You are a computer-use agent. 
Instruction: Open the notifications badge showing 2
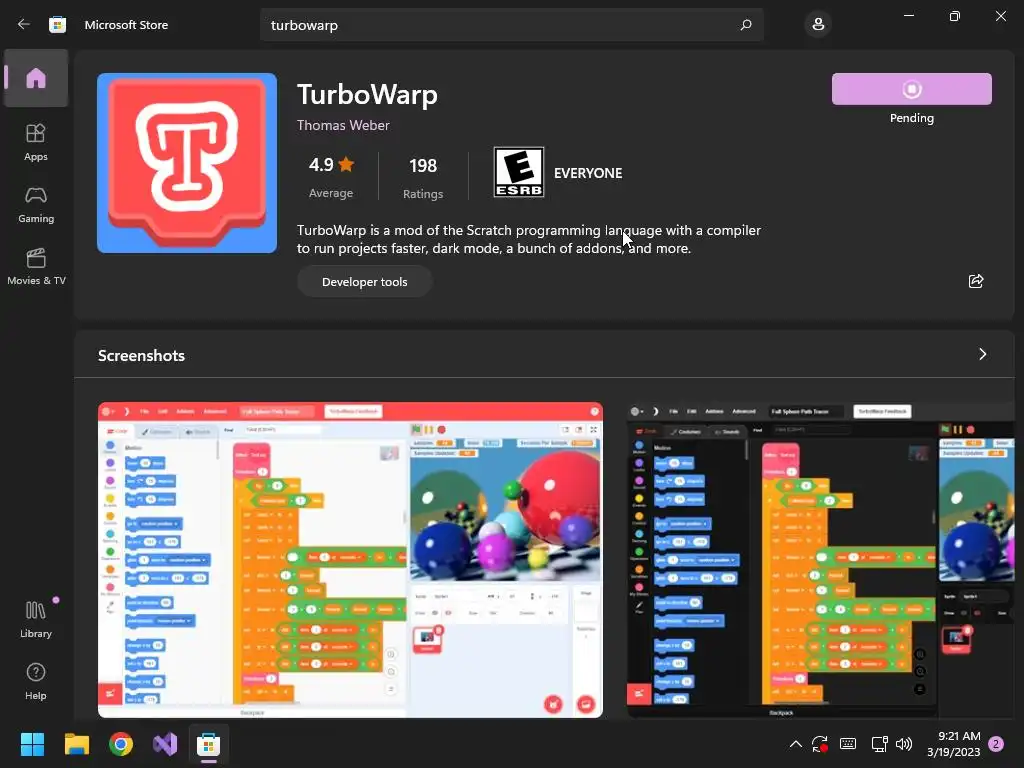(996, 744)
